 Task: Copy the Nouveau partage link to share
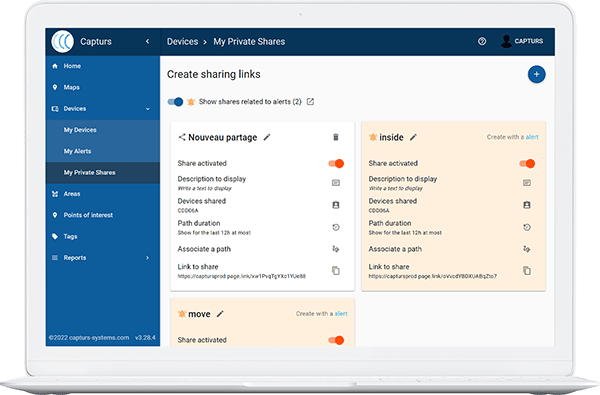click(x=336, y=271)
